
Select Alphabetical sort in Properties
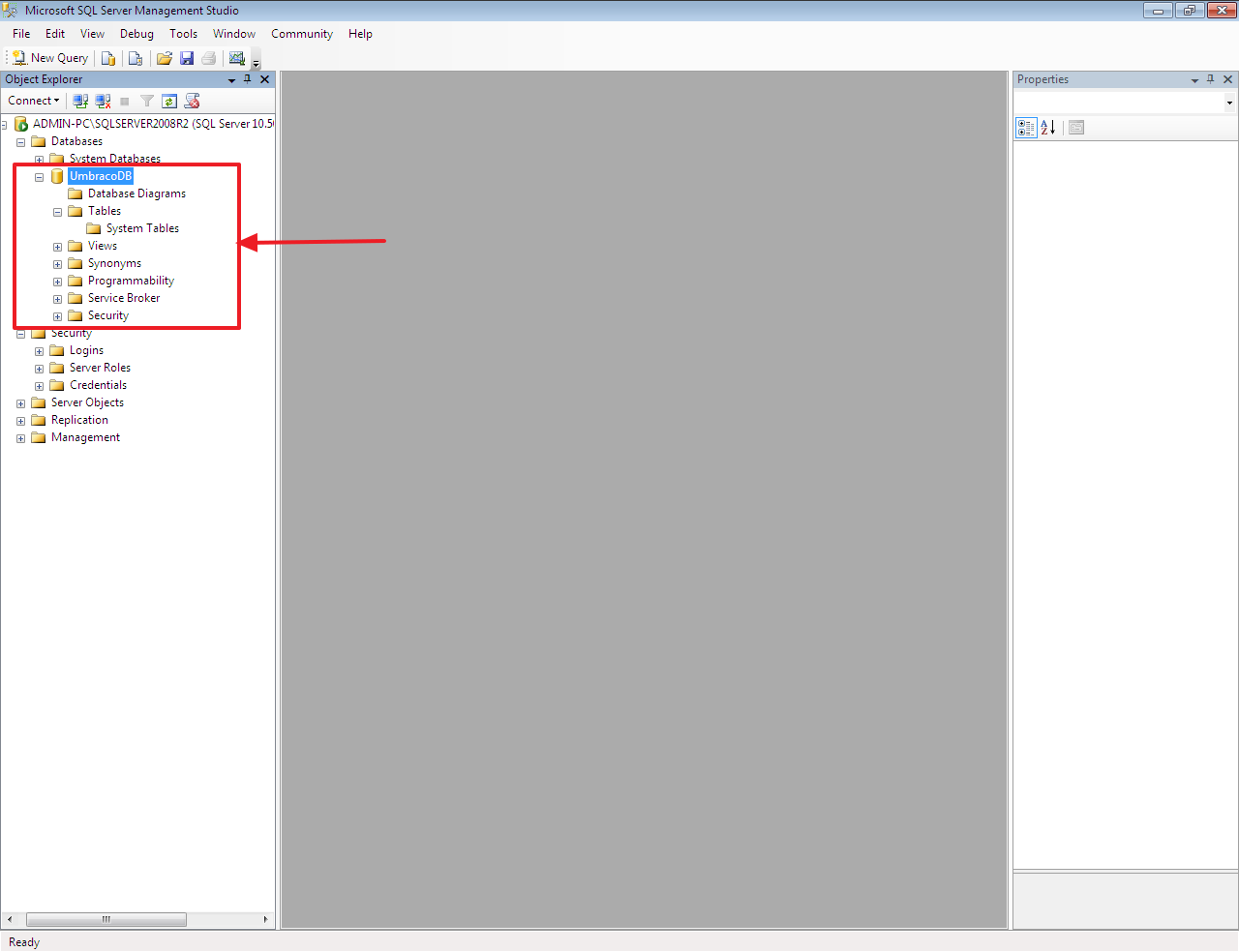[x=1048, y=128]
